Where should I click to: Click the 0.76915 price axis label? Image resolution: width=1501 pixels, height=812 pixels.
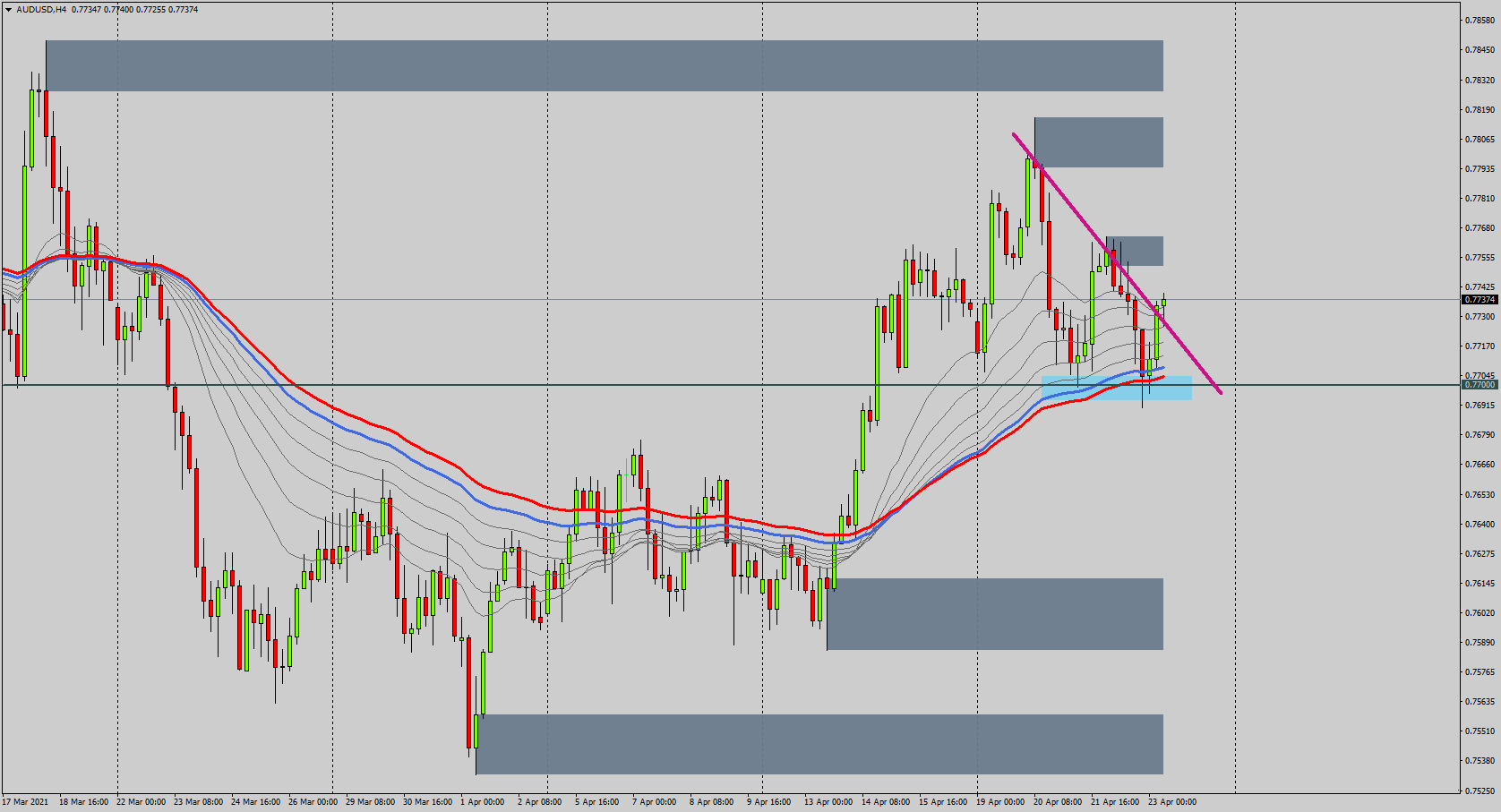point(1480,406)
